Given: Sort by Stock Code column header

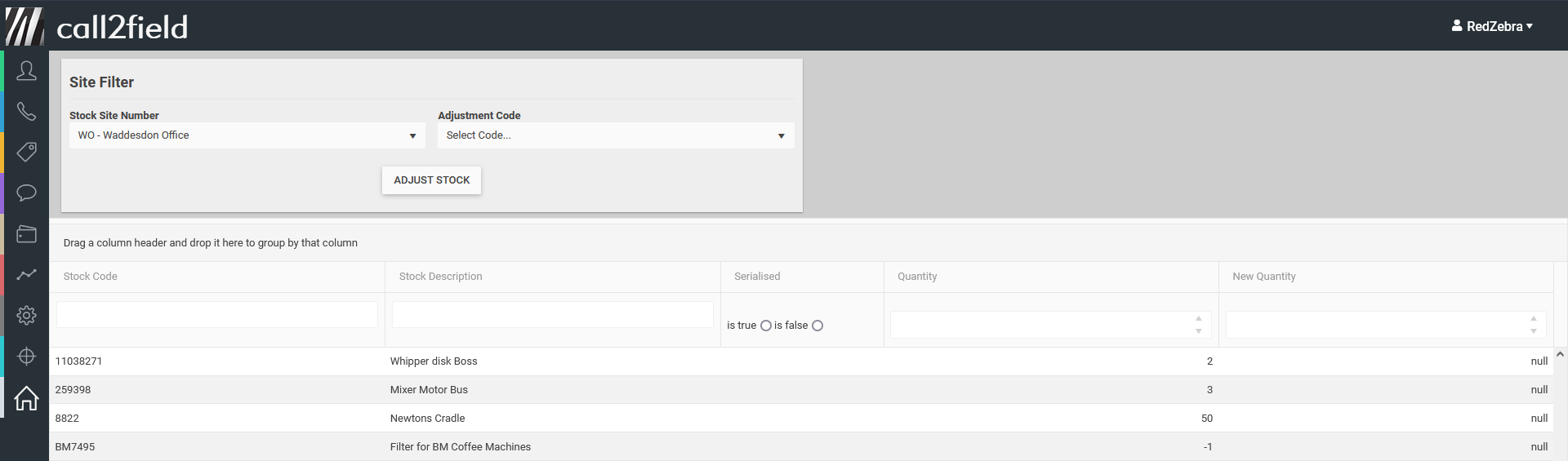Looking at the screenshot, I should point(91,277).
